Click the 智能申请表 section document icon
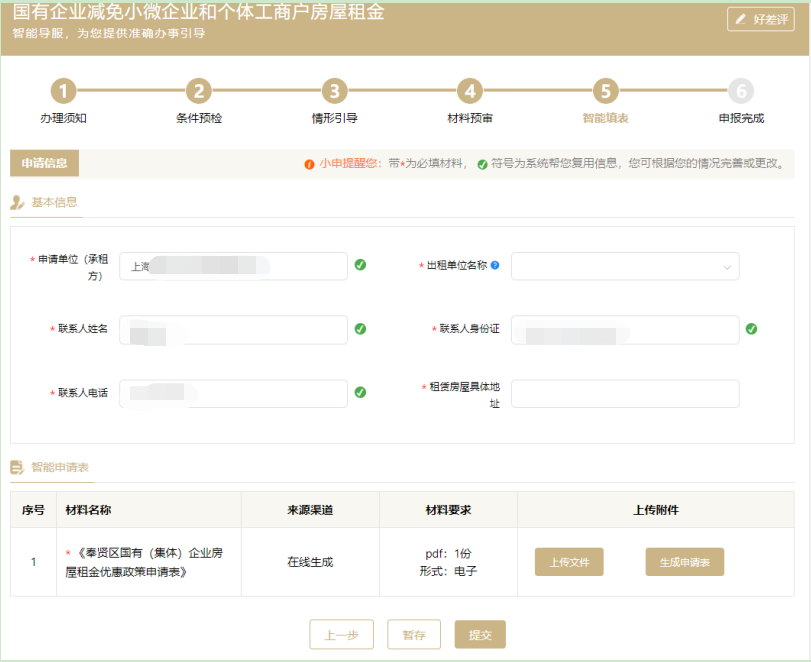The height and width of the screenshot is (662, 811). click(17, 467)
